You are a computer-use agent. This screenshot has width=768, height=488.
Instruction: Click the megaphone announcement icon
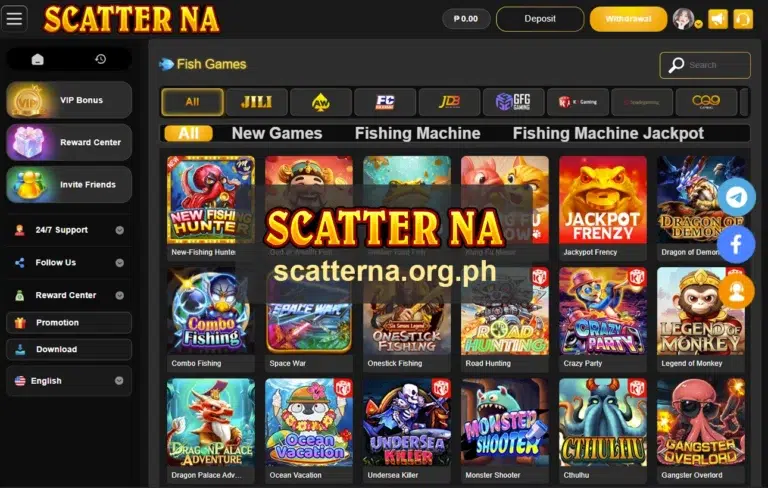(x=718, y=19)
